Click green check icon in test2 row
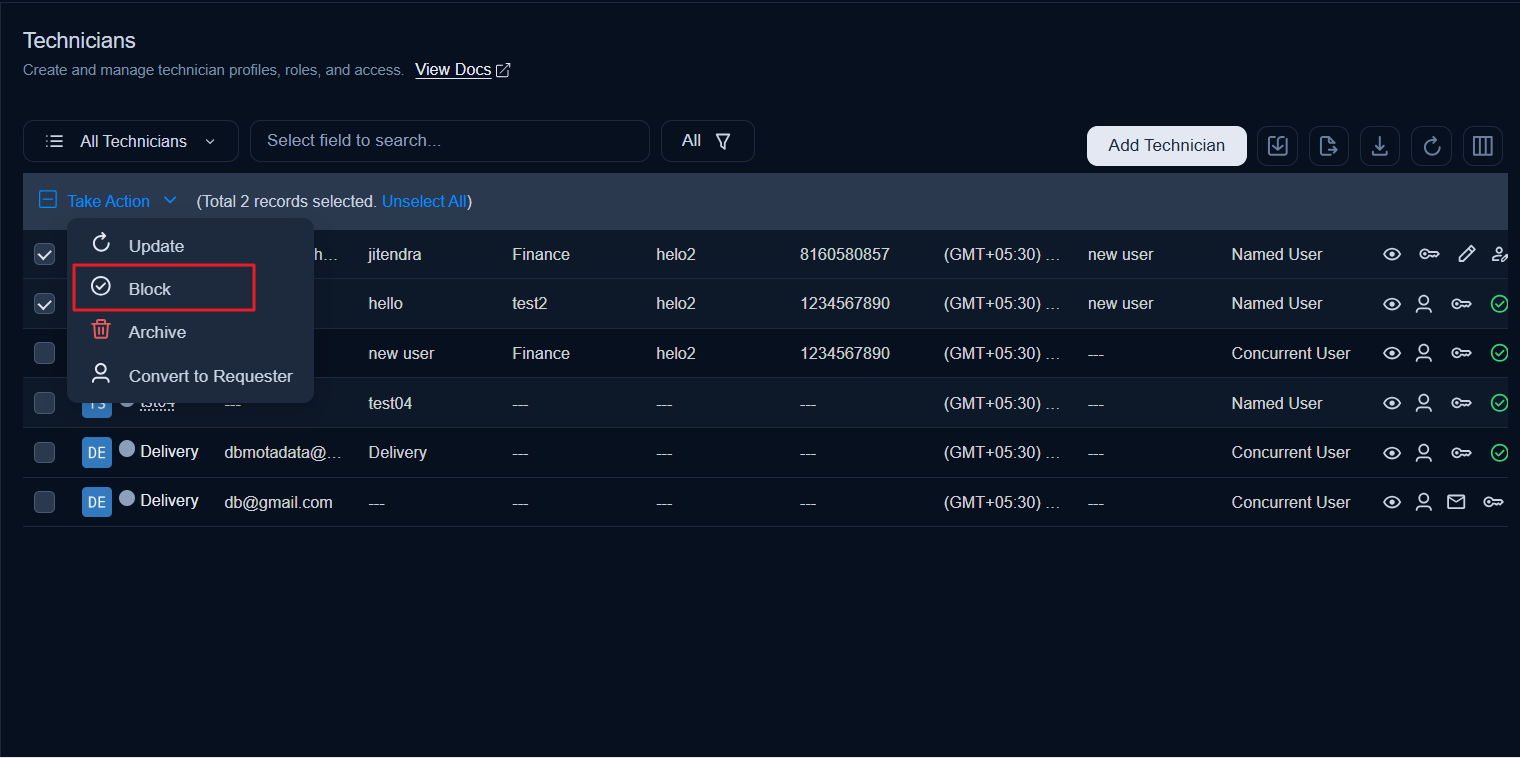Image resolution: width=1520 pixels, height=758 pixels. point(1499,304)
